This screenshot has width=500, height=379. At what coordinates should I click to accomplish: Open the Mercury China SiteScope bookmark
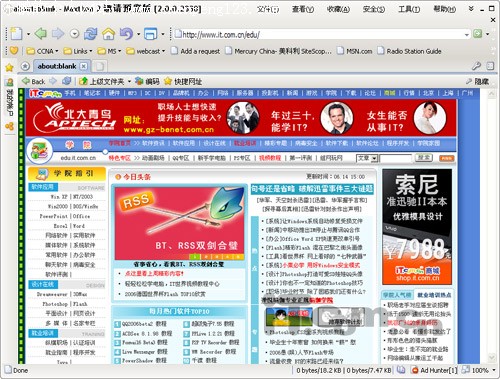[x=278, y=51]
